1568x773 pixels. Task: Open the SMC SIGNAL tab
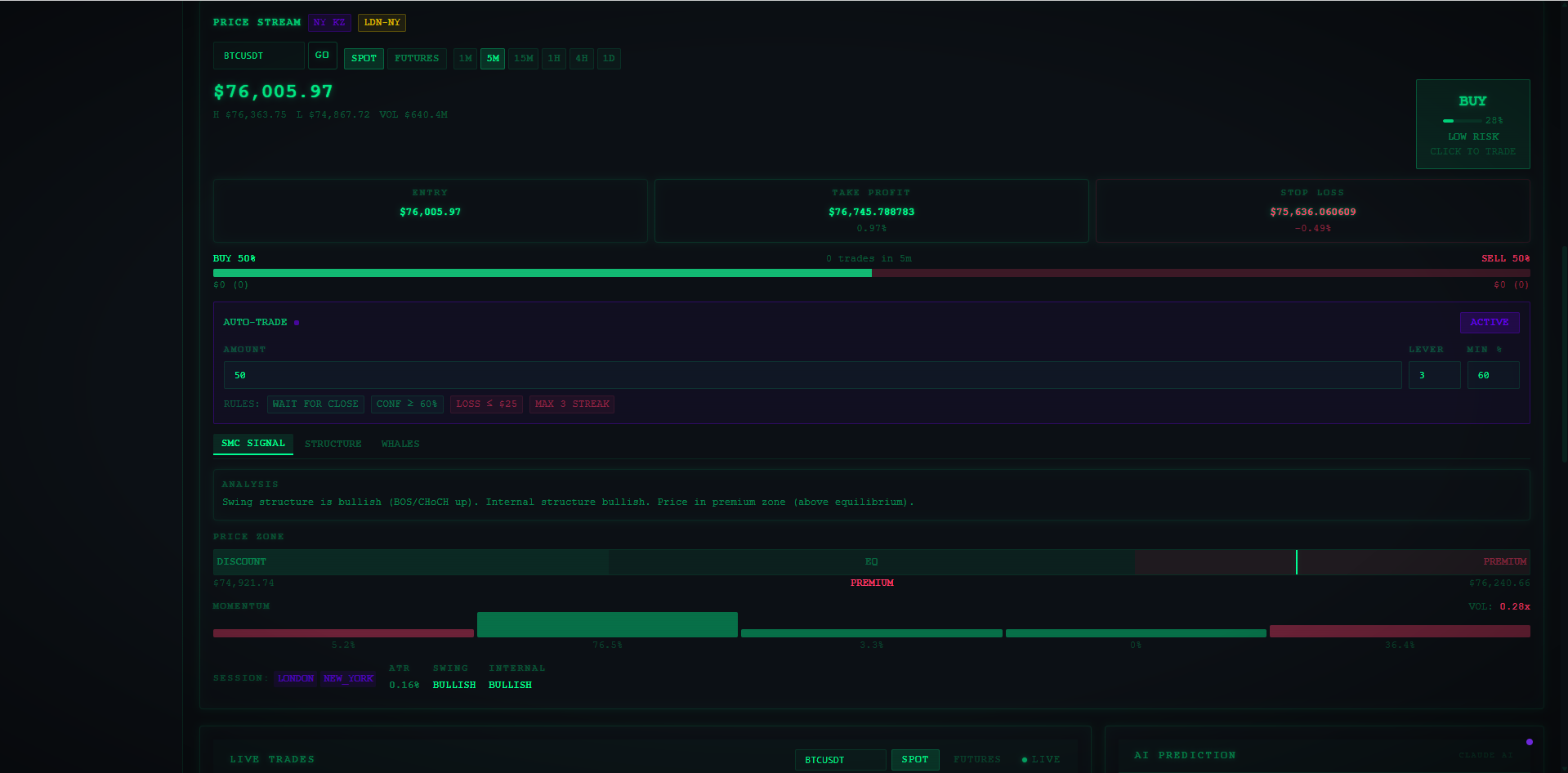(253, 444)
